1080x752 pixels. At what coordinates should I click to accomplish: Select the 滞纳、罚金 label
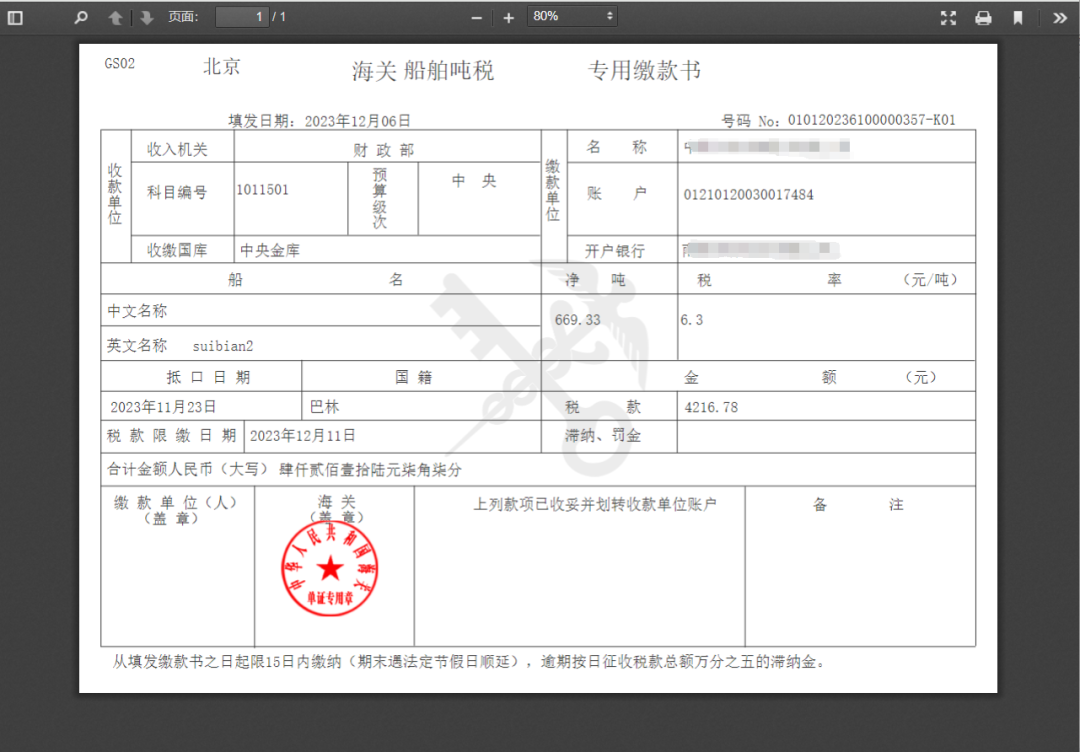click(603, 435)
